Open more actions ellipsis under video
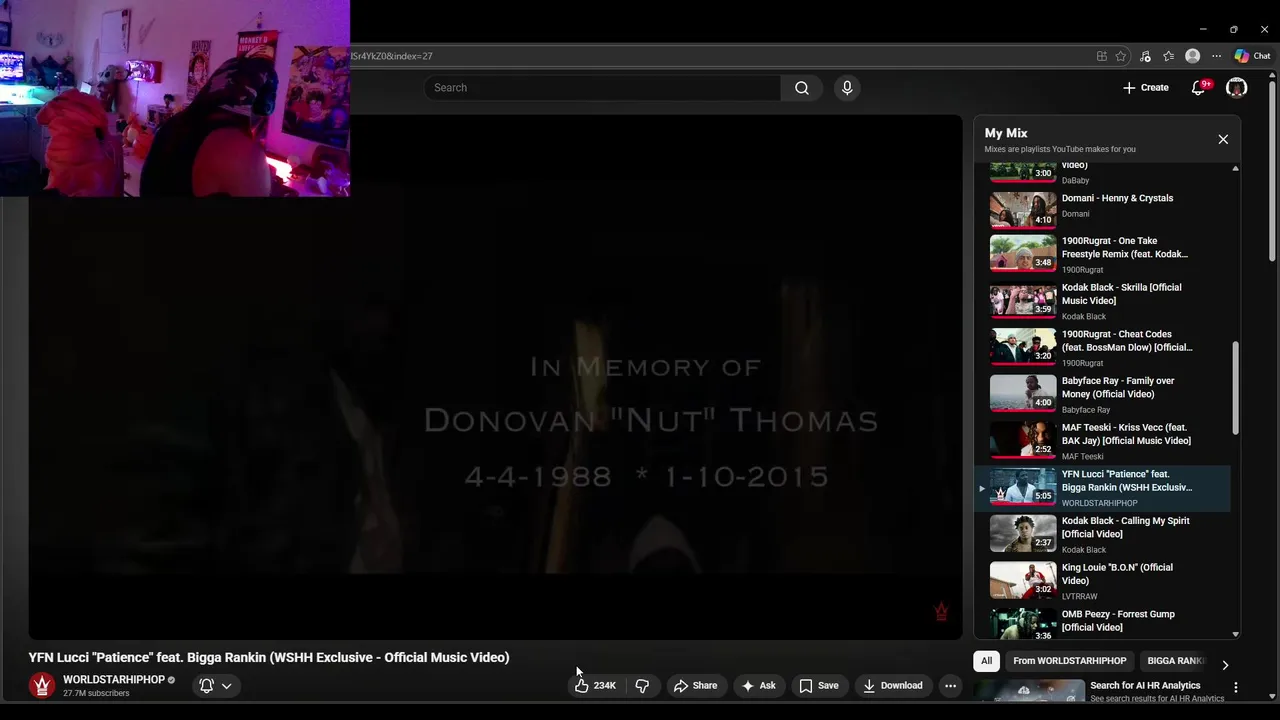 pyautogui.click(x=950, y=686)
